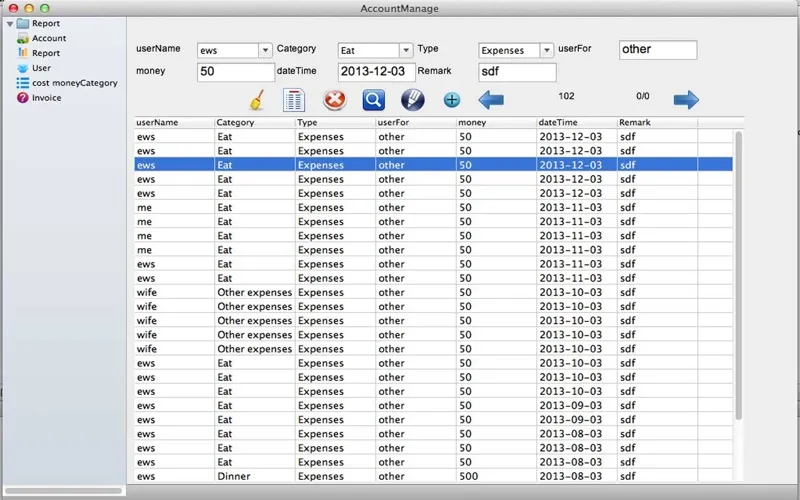Viewport: 800px width, 500px height.
Task: Sort by userName column header
Action: pyautogui.click(x=174, y=122)
